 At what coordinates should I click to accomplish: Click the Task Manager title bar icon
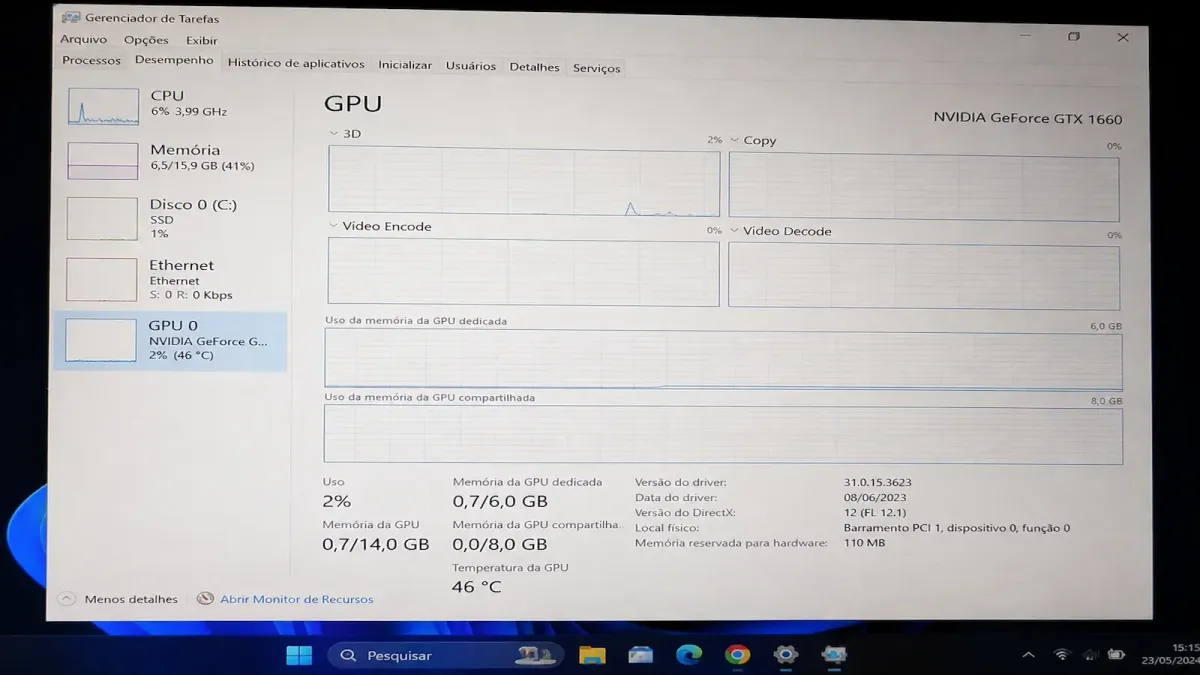70,17
